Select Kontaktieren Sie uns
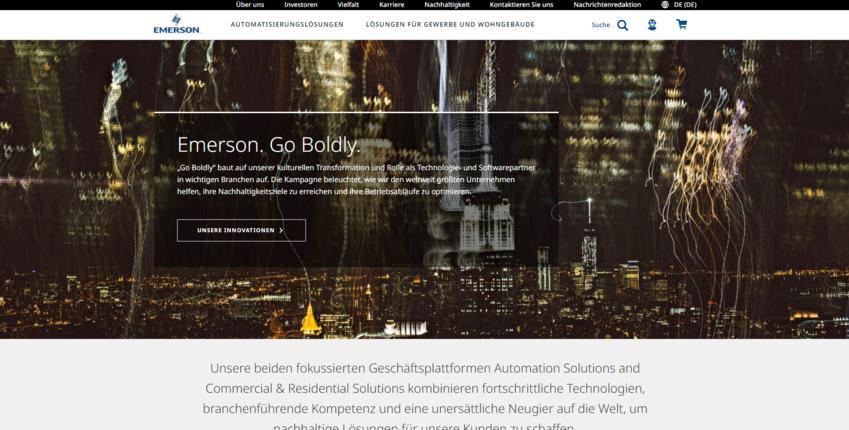The height and width of the screenshot is (430, 849). 521,4
